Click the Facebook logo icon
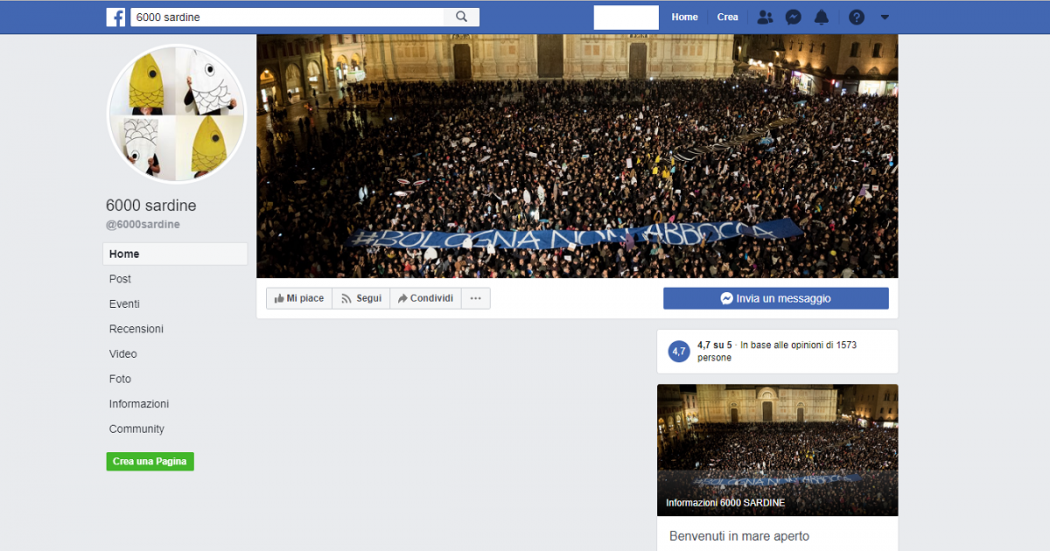The height and width of the screenshot is (551, 1050). pos(115,17)
